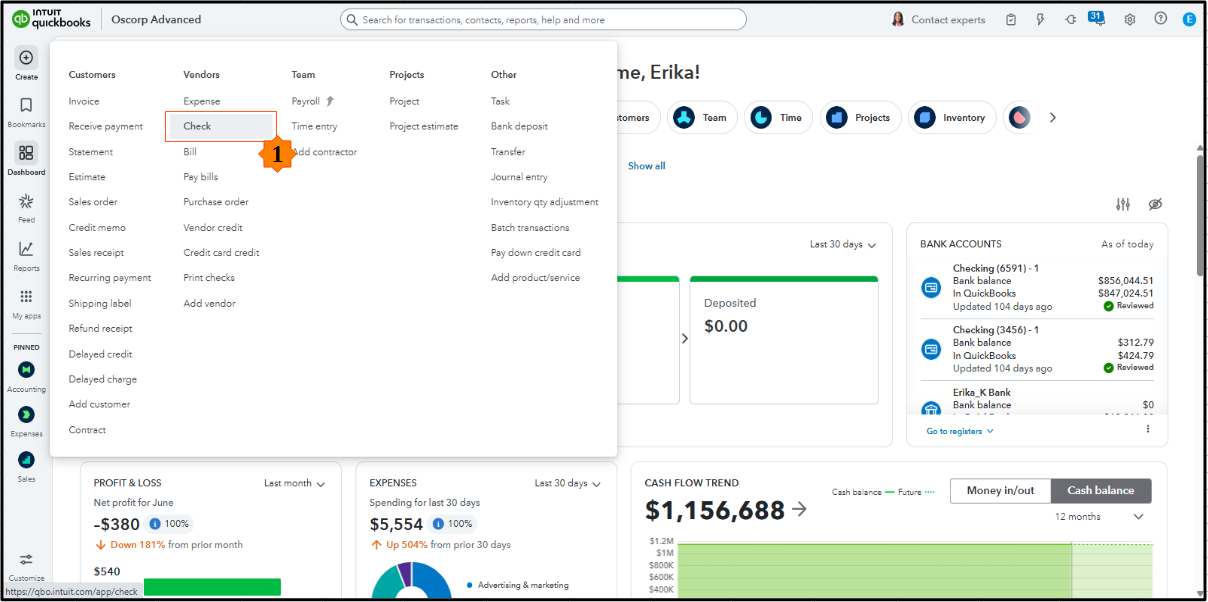Click info icon beside -$380 net profit

click(x=155, y=524)
